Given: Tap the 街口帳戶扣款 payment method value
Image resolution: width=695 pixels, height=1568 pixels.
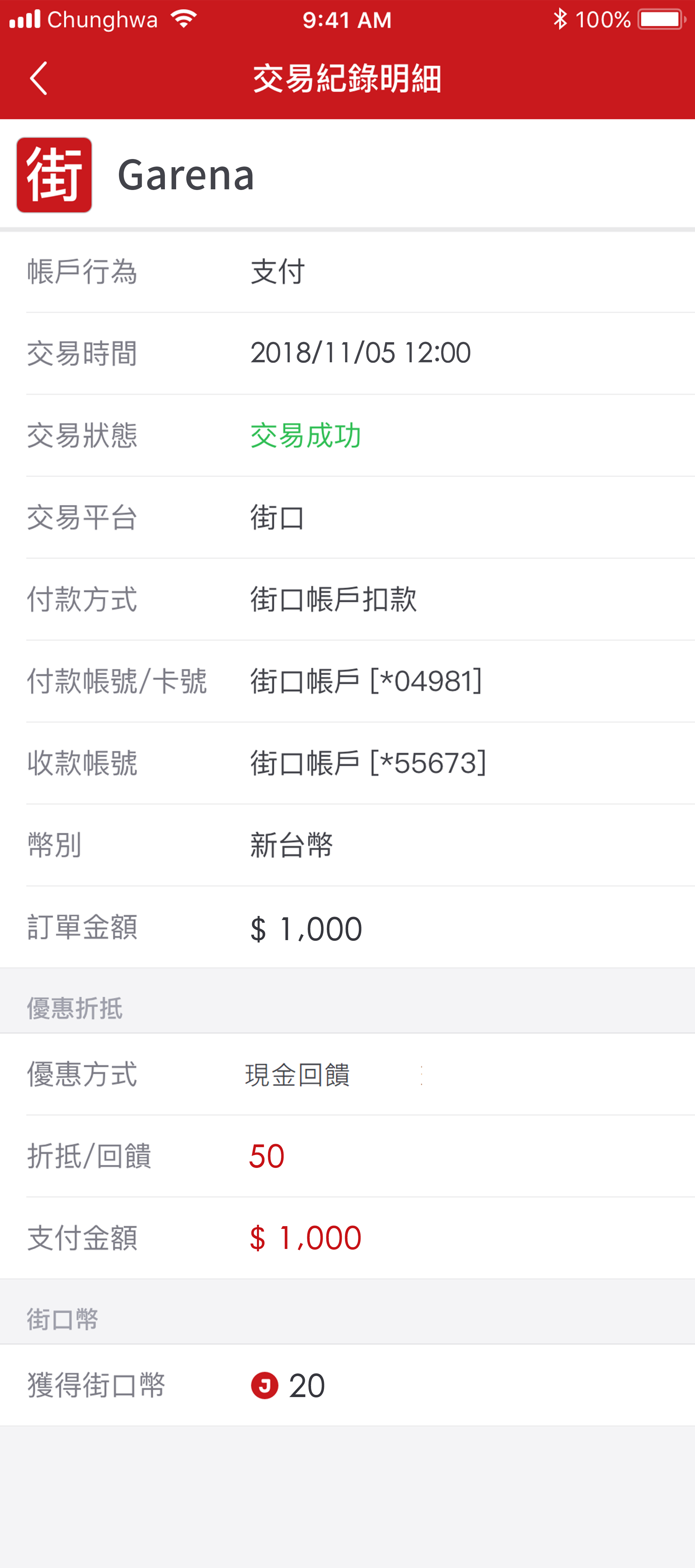Looking at the screenshot, I should pos(334,600).
